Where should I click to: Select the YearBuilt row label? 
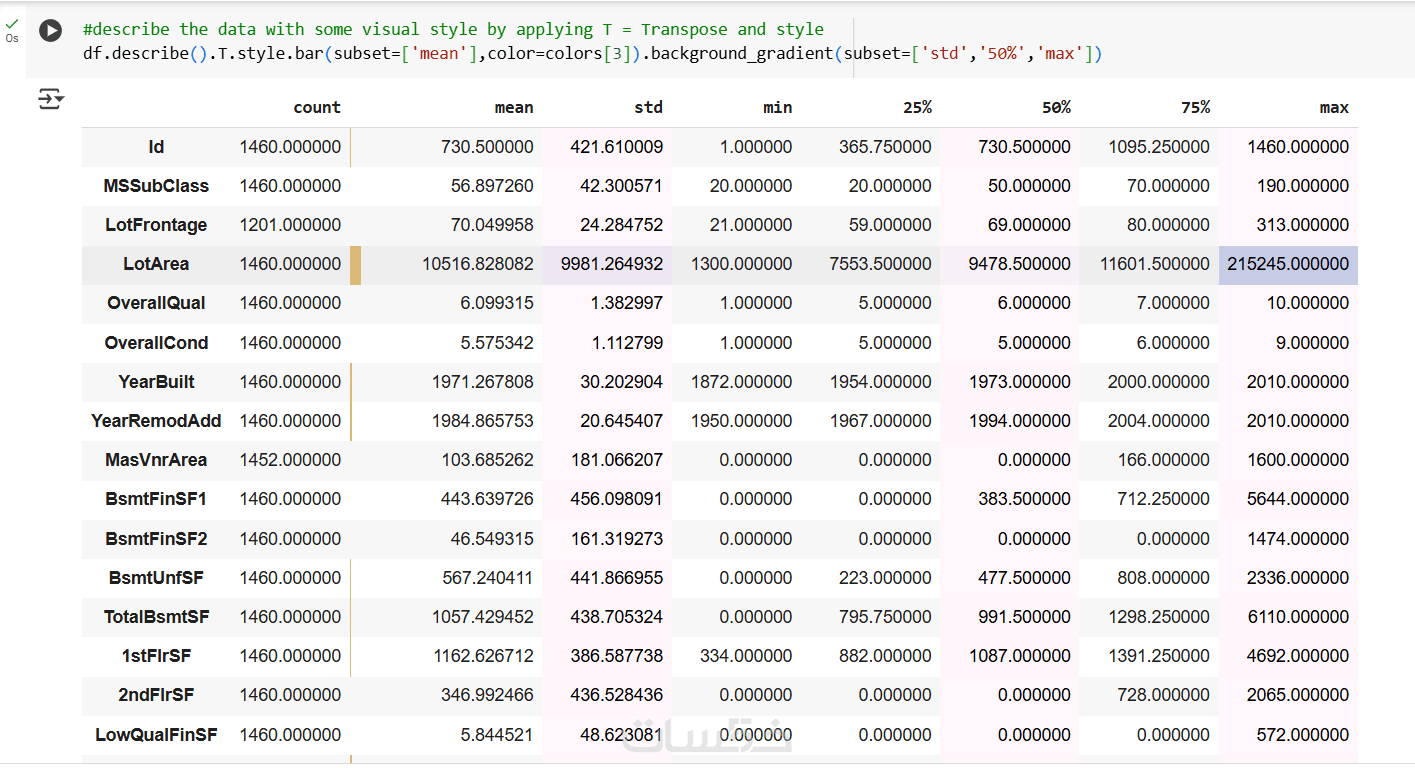point(156,382)
